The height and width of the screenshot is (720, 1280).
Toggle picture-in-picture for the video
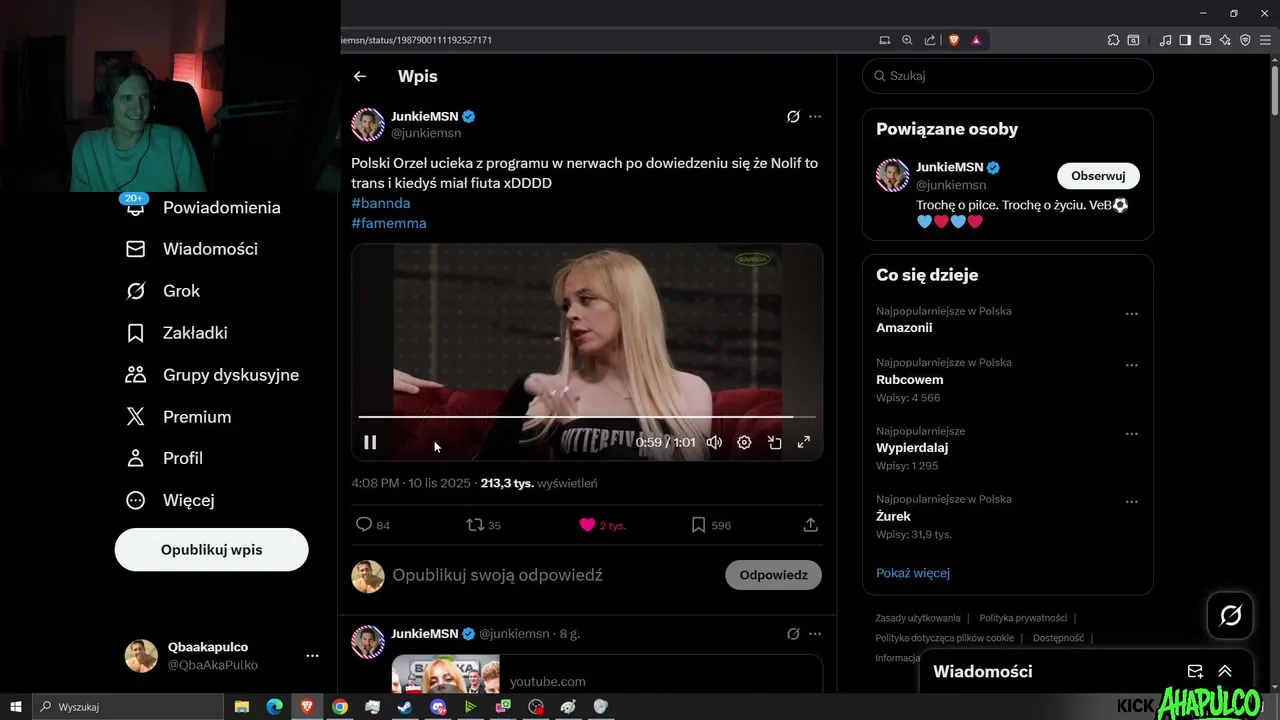point(774,442)
